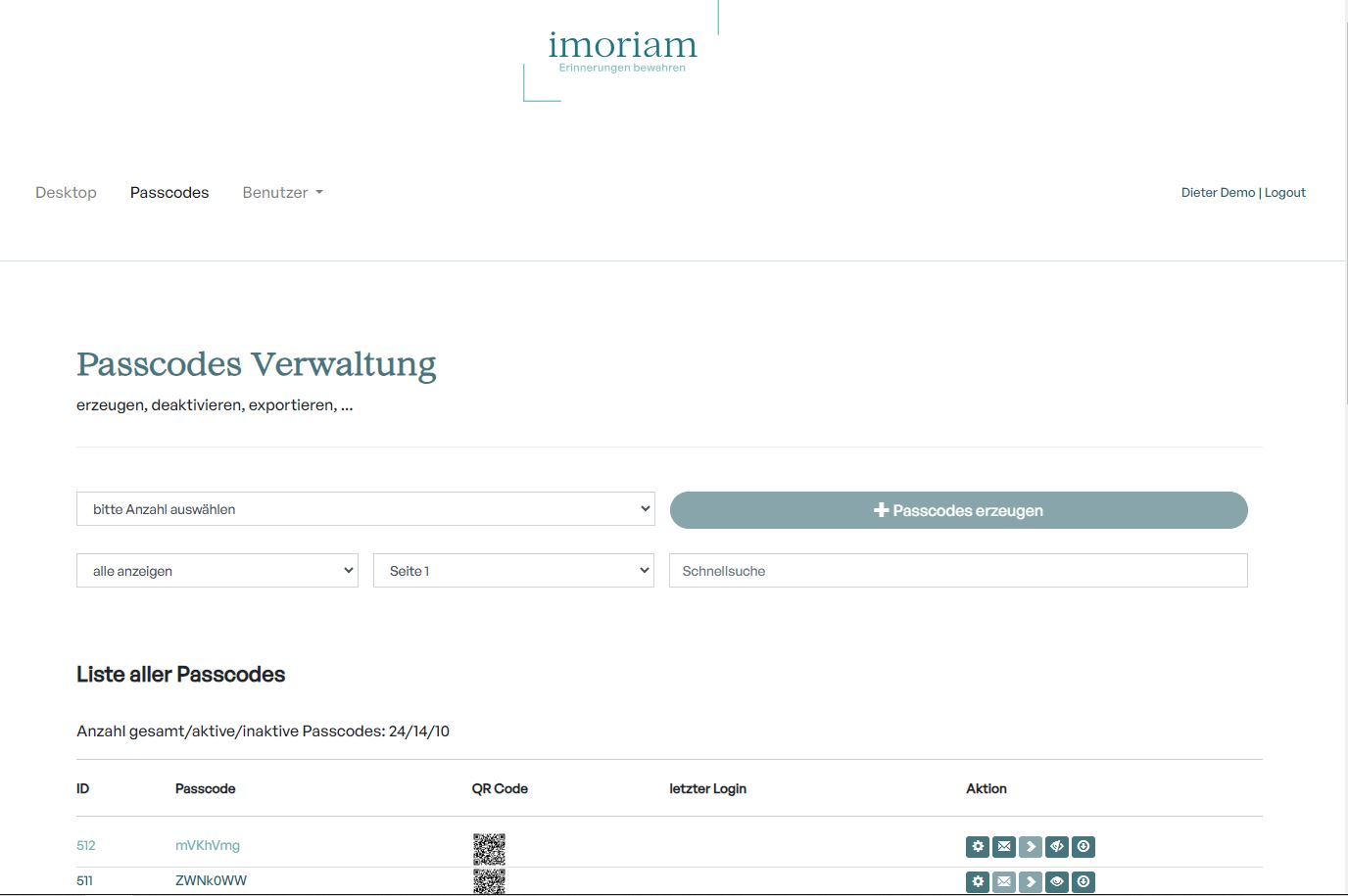
Task: Open the passcode ID 512 link
Action: [x=86, y=846]
